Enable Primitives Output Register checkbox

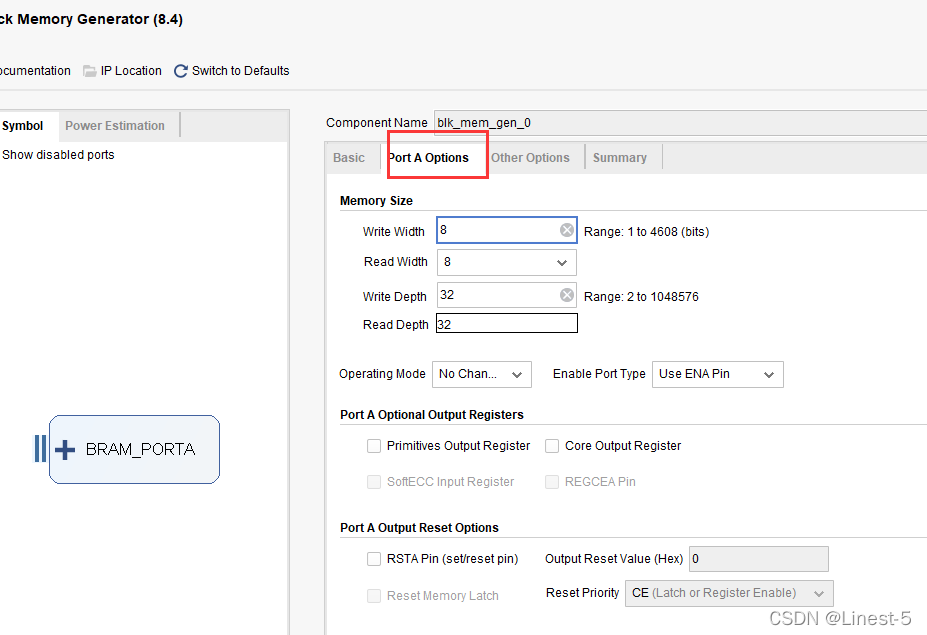[x=374, y=446]
